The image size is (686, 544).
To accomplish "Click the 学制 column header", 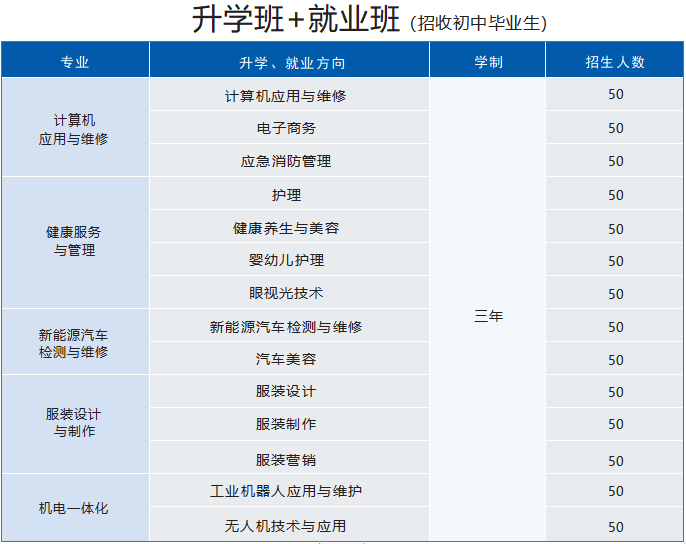I will point(488,62).
